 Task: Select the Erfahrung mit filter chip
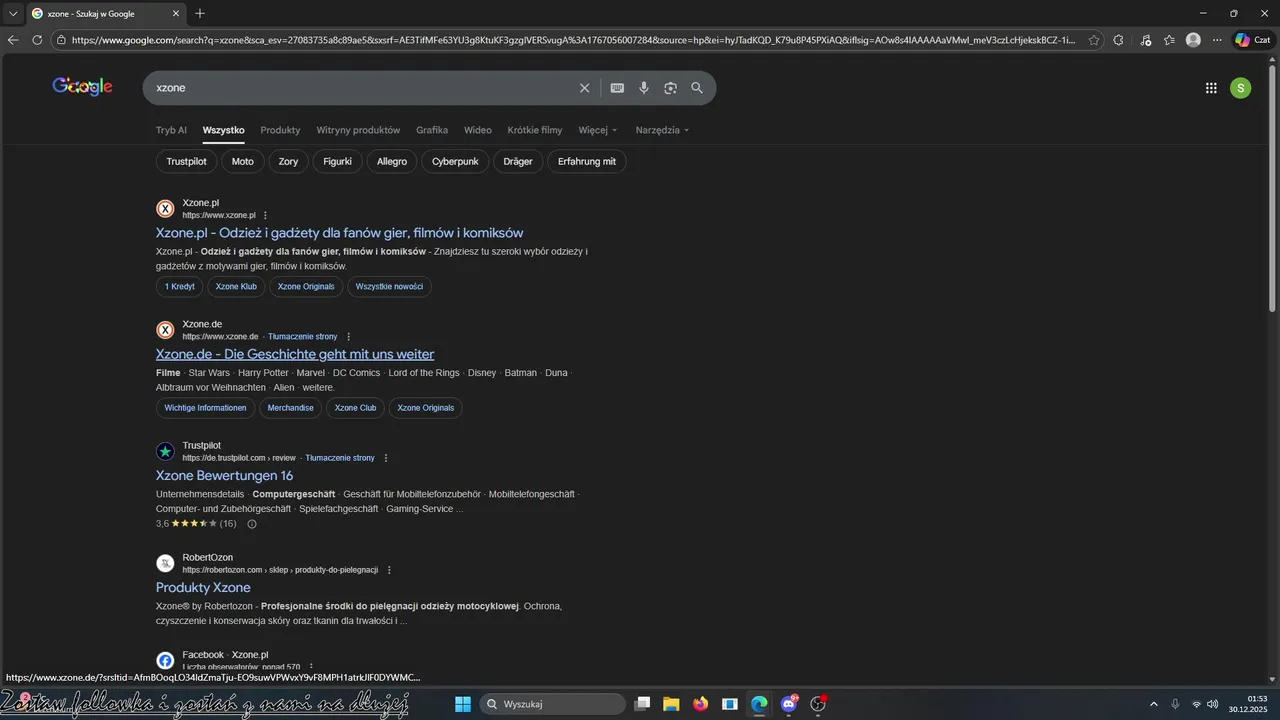coord(587,161)
